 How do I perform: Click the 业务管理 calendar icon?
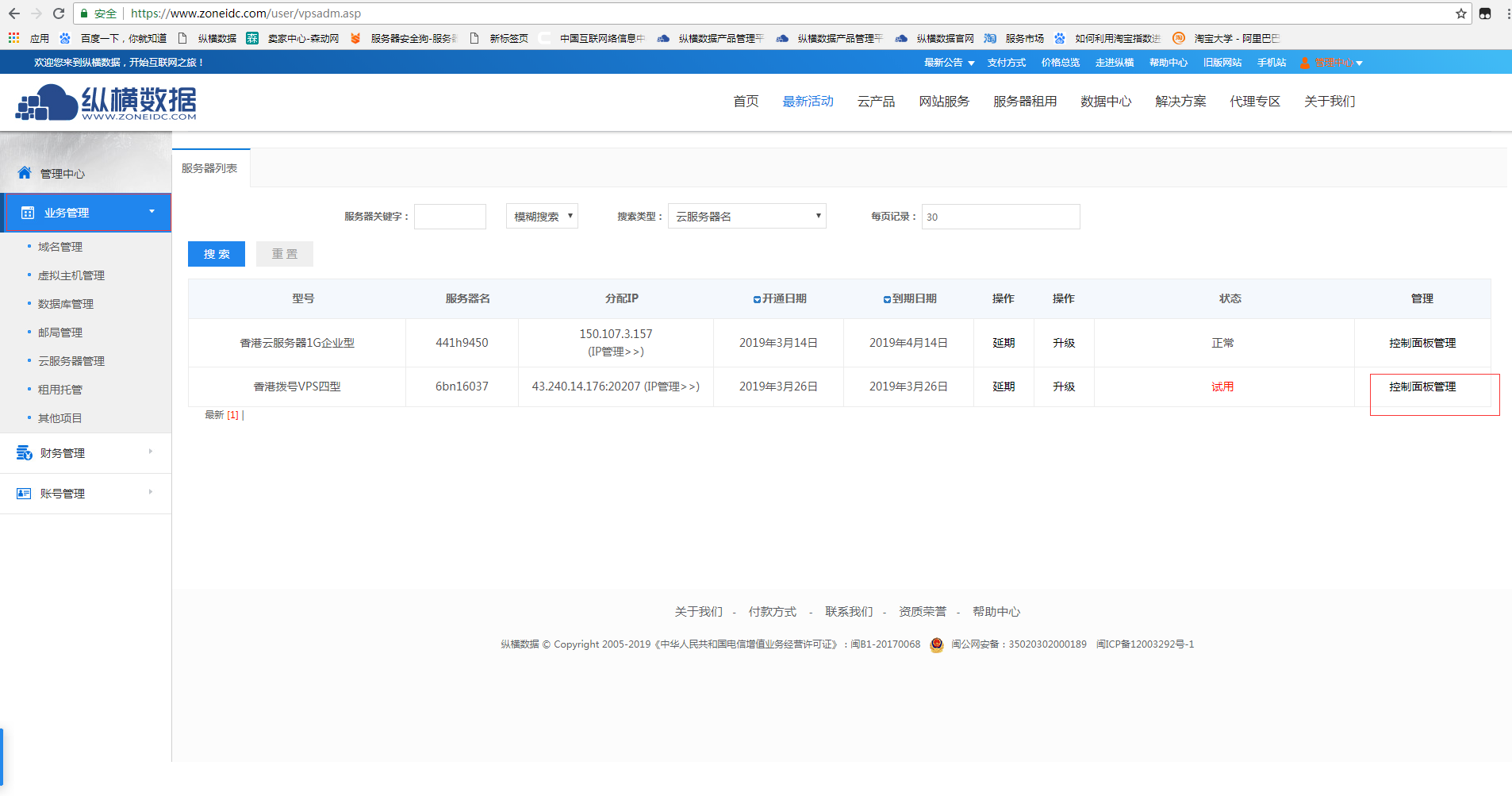28,213
